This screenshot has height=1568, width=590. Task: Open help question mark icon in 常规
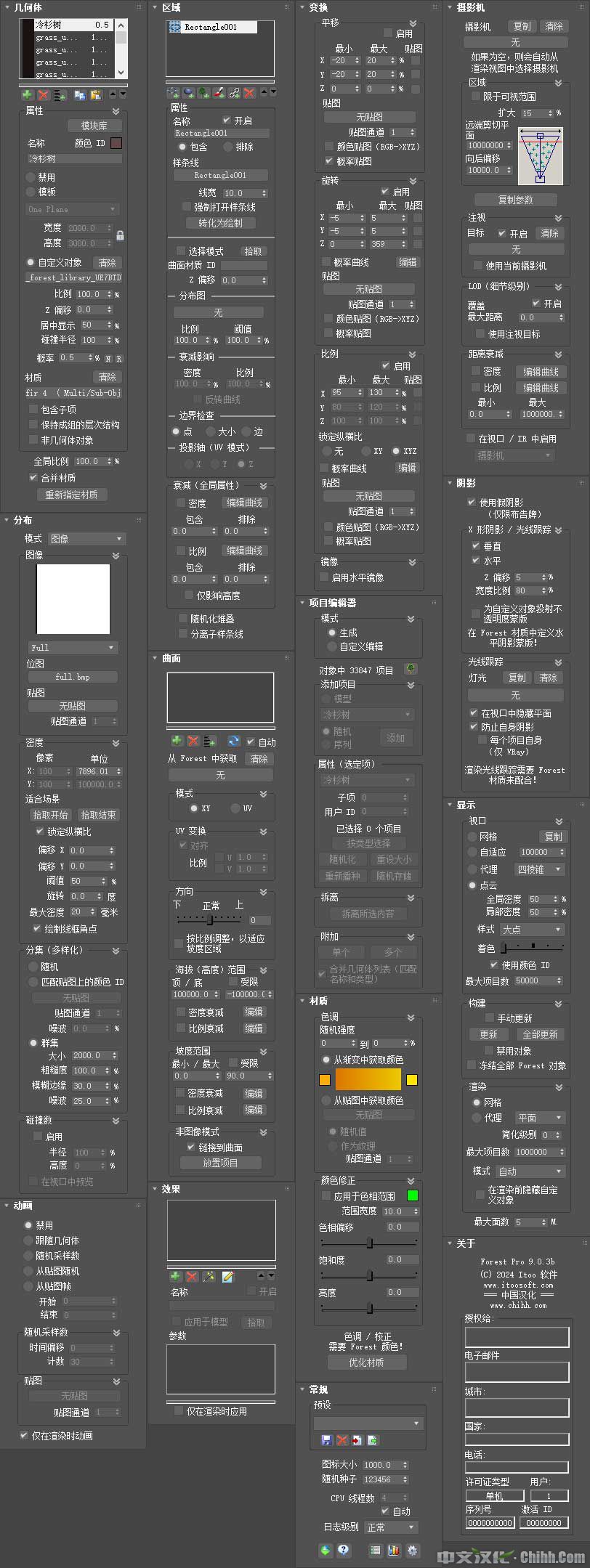(x=343, y=1550)
